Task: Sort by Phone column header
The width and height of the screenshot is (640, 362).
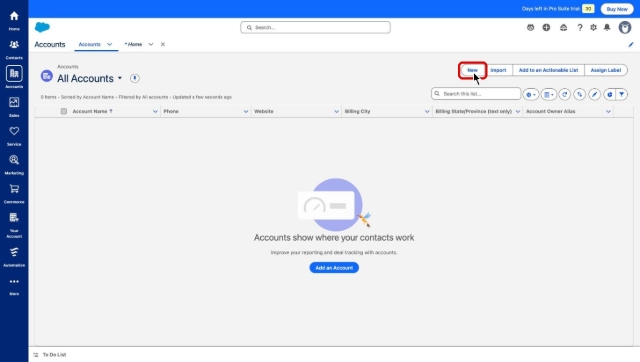Action: [x=171, y=111]
